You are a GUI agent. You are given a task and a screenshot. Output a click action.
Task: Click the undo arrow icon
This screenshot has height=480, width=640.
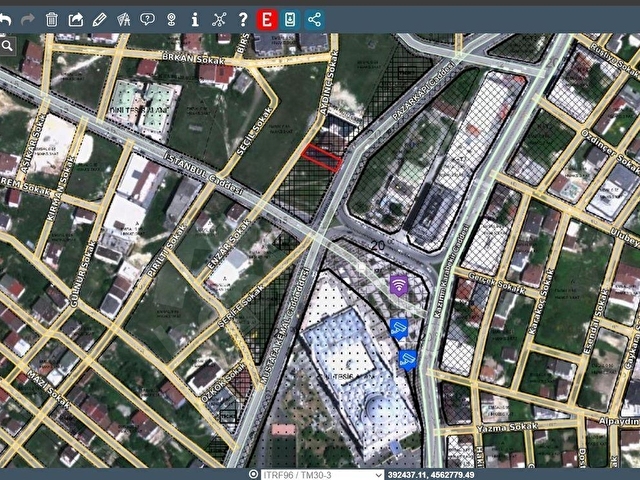(x=5, y=19)
